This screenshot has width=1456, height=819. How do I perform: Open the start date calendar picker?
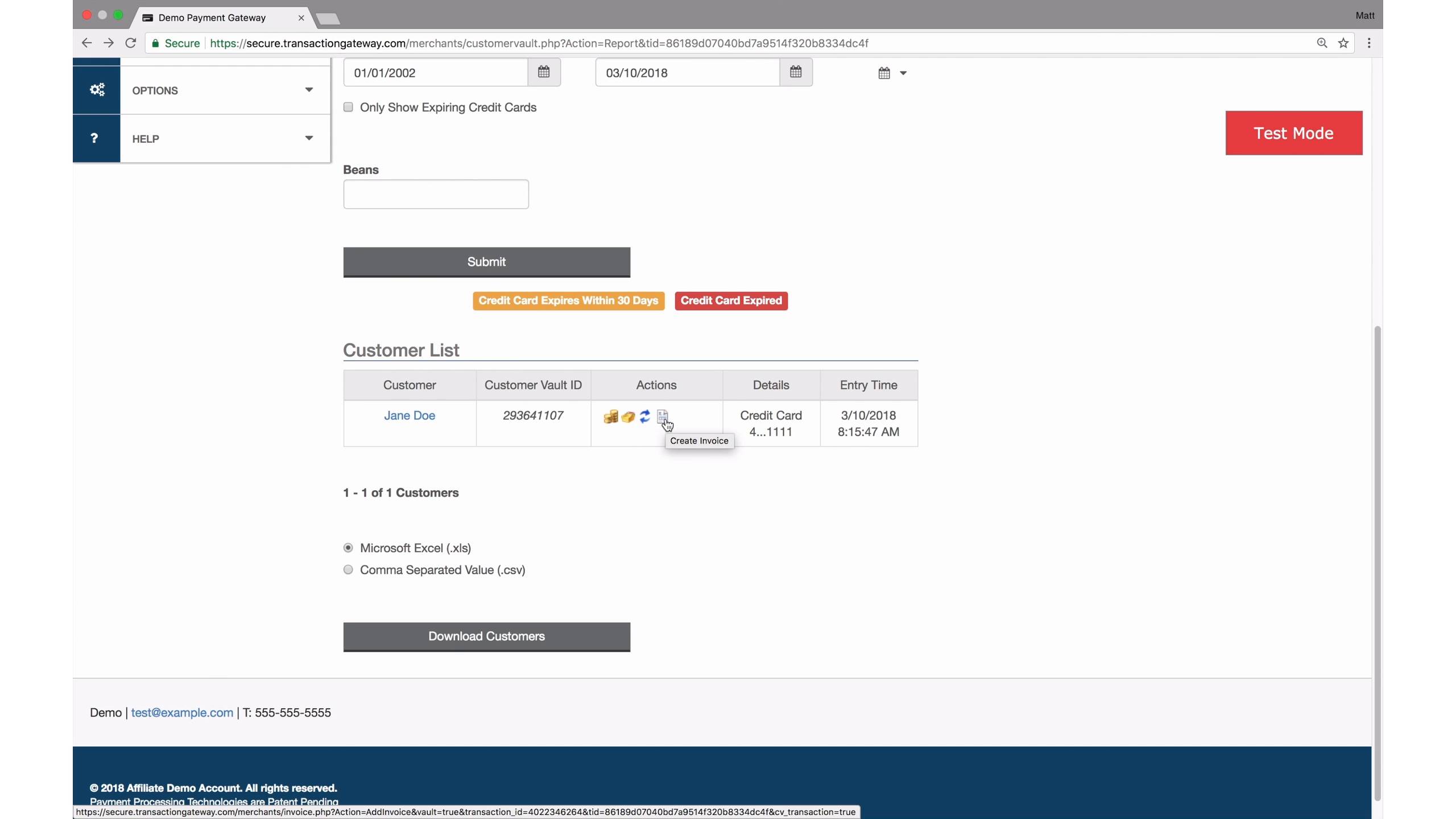coord(544,72)
